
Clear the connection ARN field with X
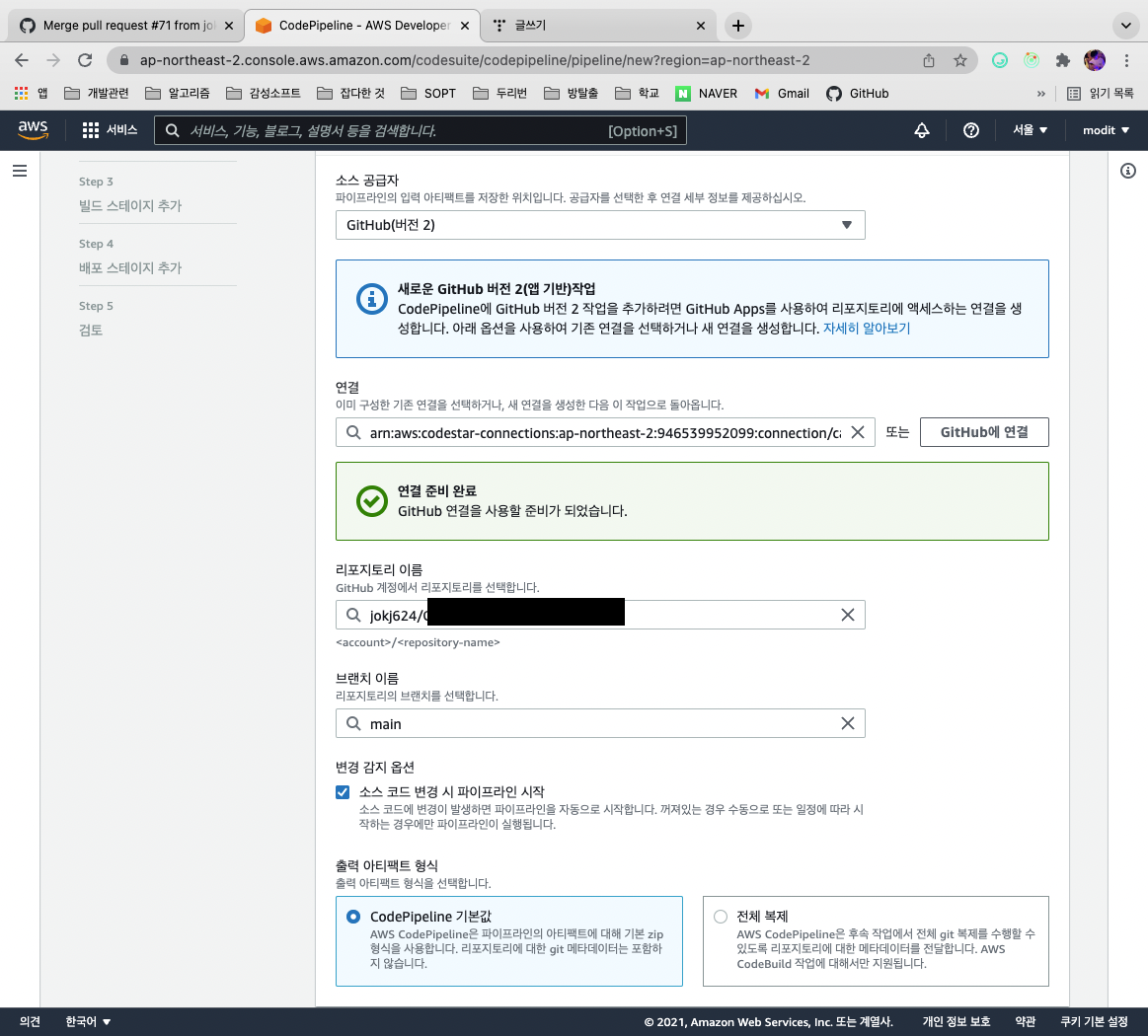pyautogui.click(x=858, y=432)
